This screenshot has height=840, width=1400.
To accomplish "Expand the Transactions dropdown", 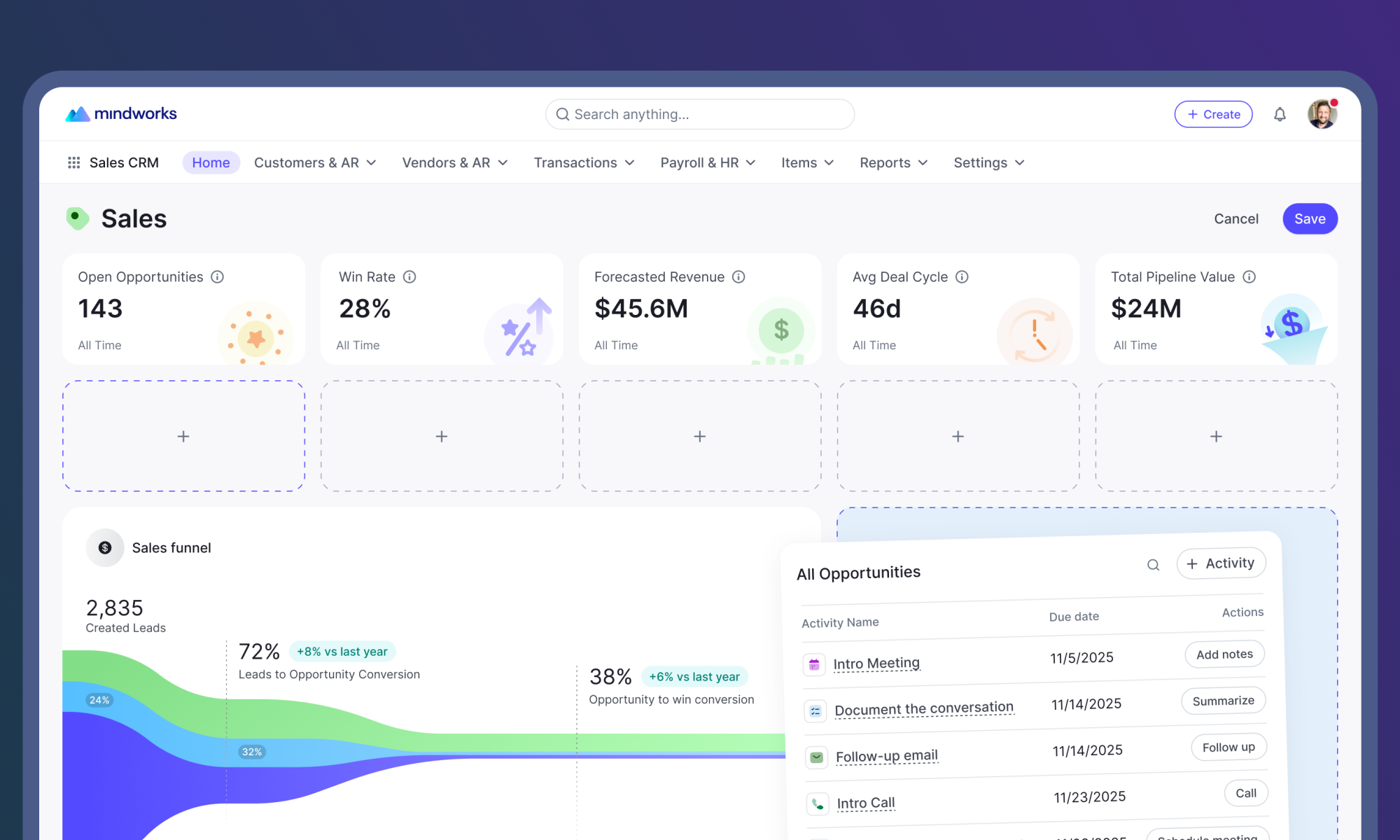I will click(x=584, y=162).
